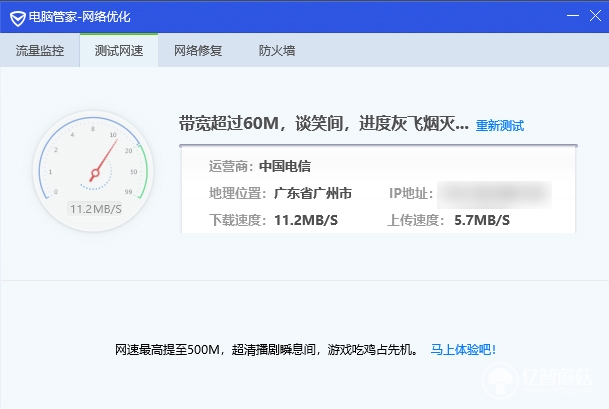
Task: Click the 电脑管家 shield logo icon
Action: pos(17,18)
